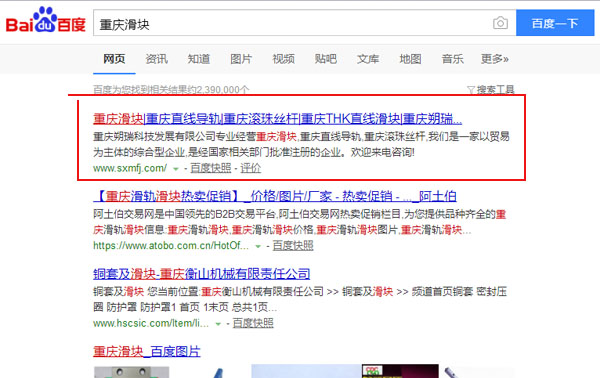Click the Baidu logo
This screenshot has height=378, width=600.
(45, 20)
